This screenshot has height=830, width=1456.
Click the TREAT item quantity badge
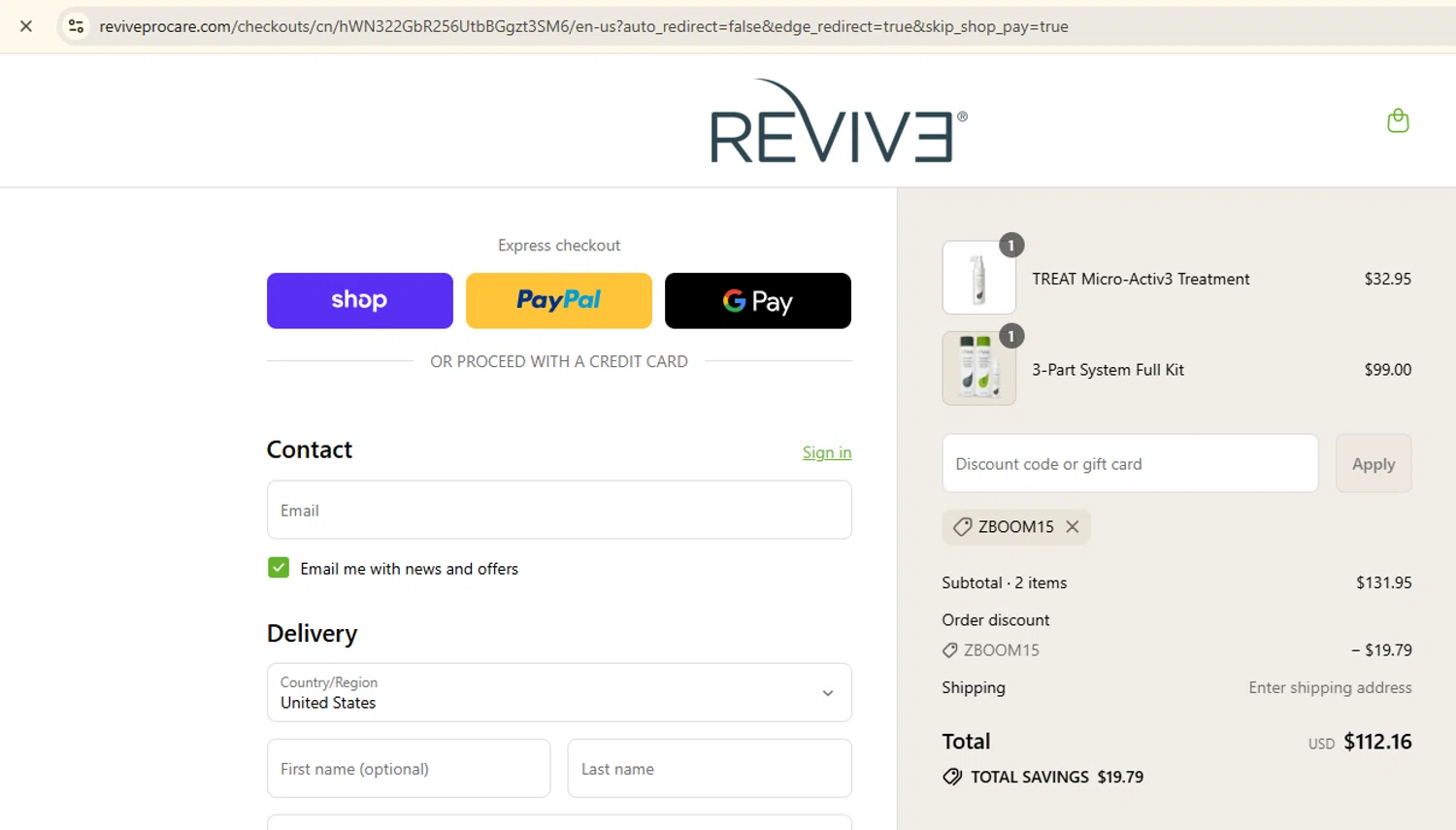(1011, 245)
